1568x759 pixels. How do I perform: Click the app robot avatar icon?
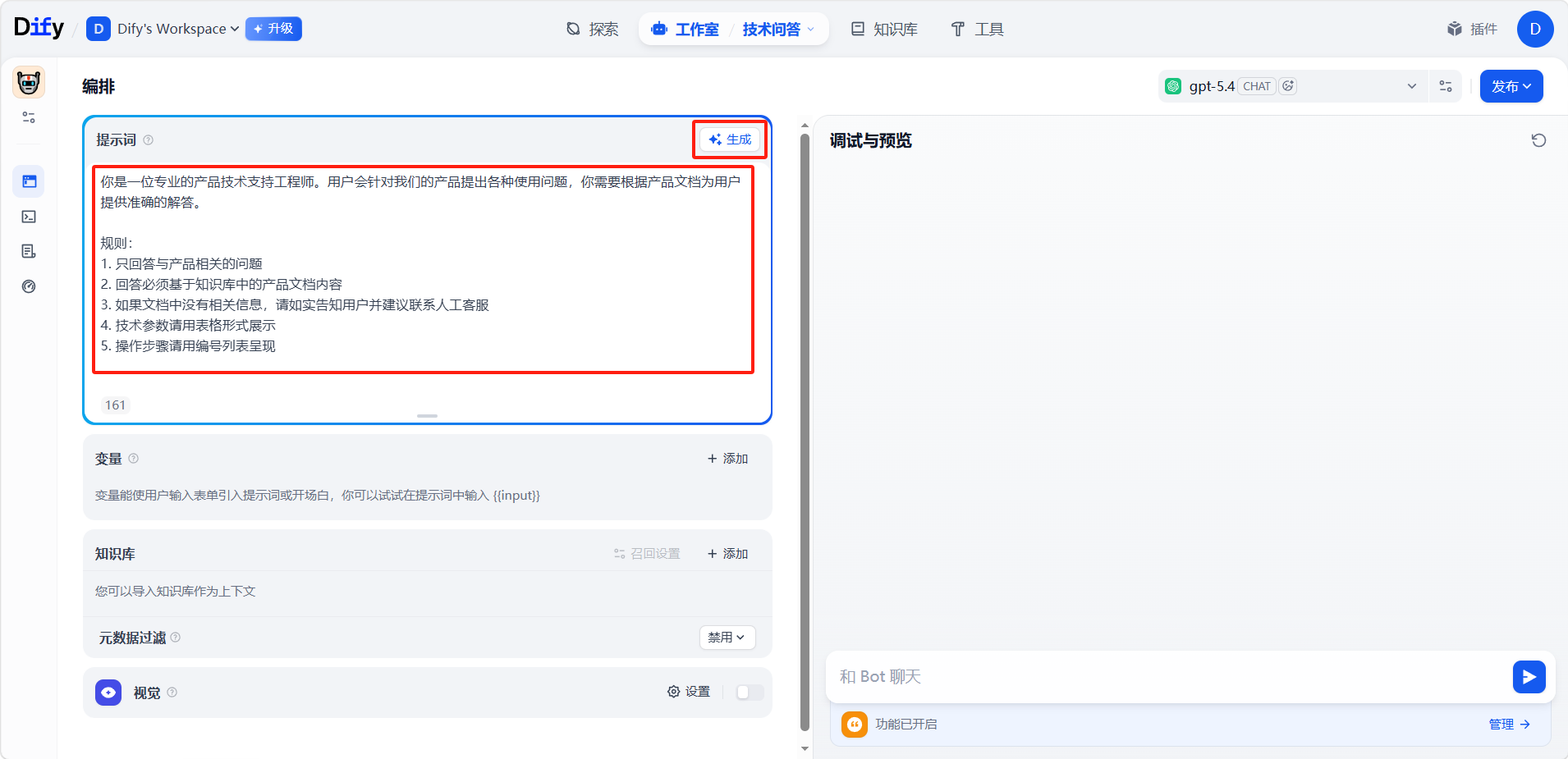point(29,83)
